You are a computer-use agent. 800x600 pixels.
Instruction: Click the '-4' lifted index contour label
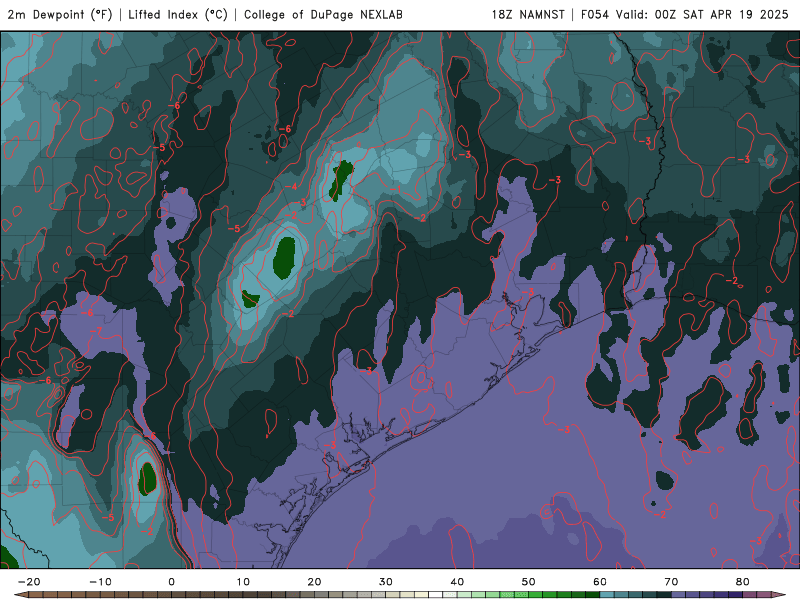(291, 187)
